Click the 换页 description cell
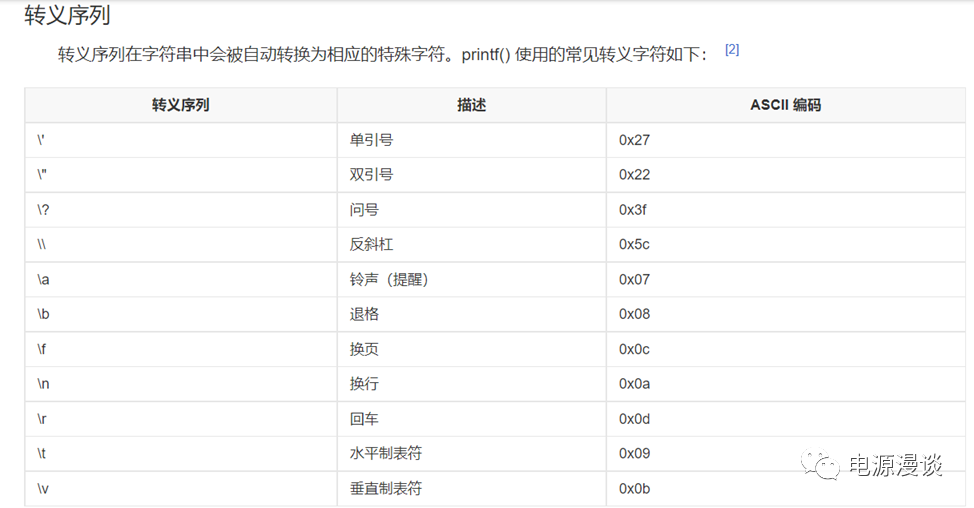This screenshot has width=974, height=508. tap(364, 349)
